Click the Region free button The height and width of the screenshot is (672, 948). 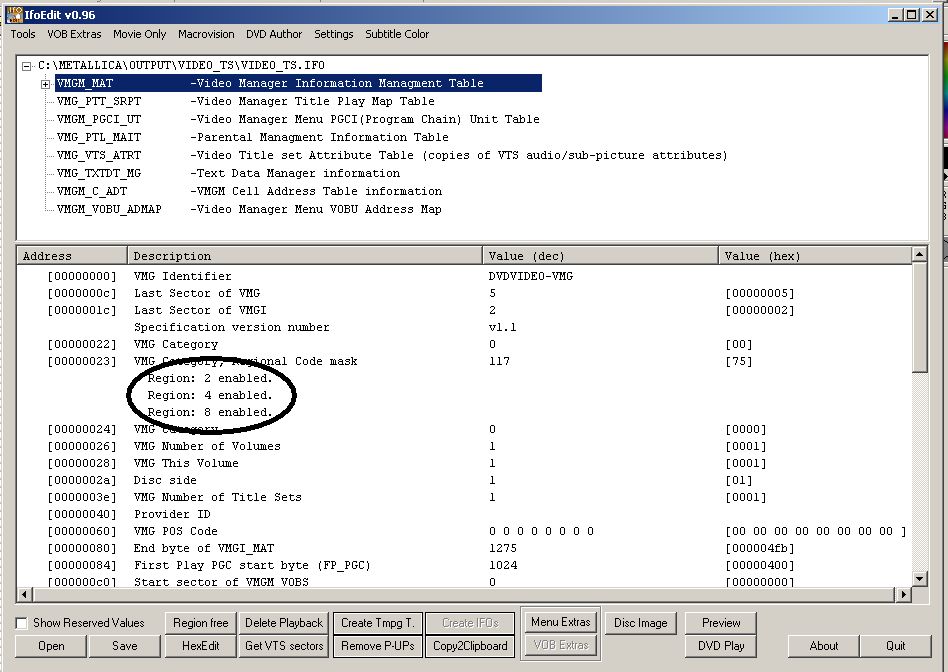click(201, 623)
